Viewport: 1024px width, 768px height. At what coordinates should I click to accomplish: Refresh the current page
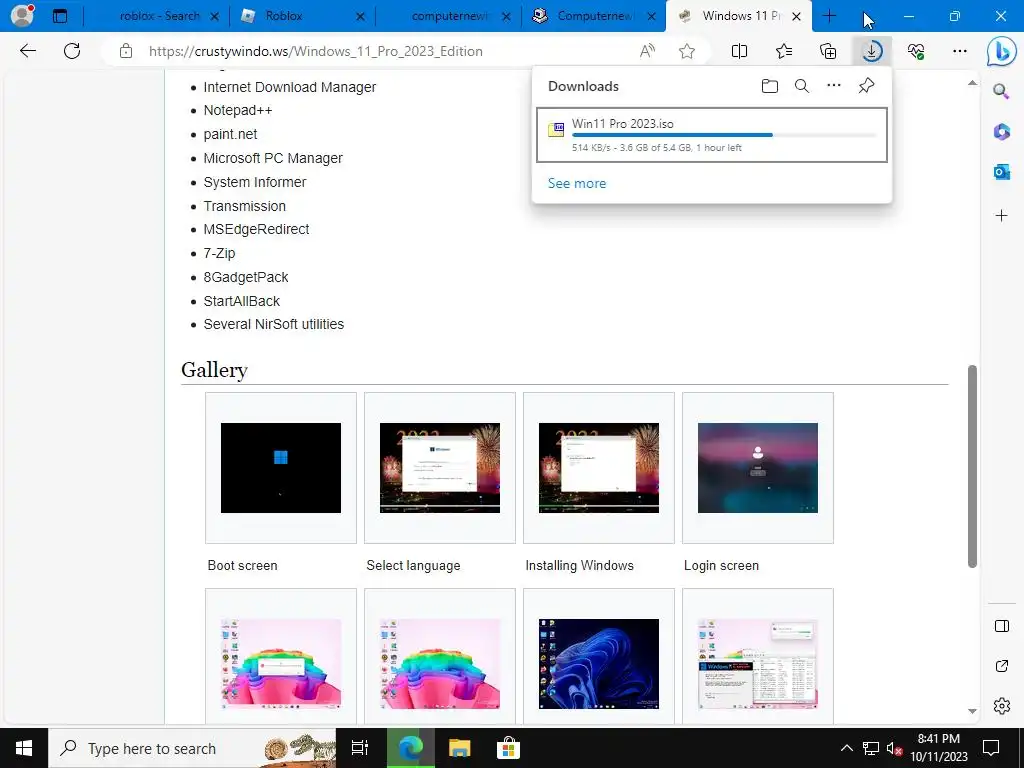(x=72, y=51)
